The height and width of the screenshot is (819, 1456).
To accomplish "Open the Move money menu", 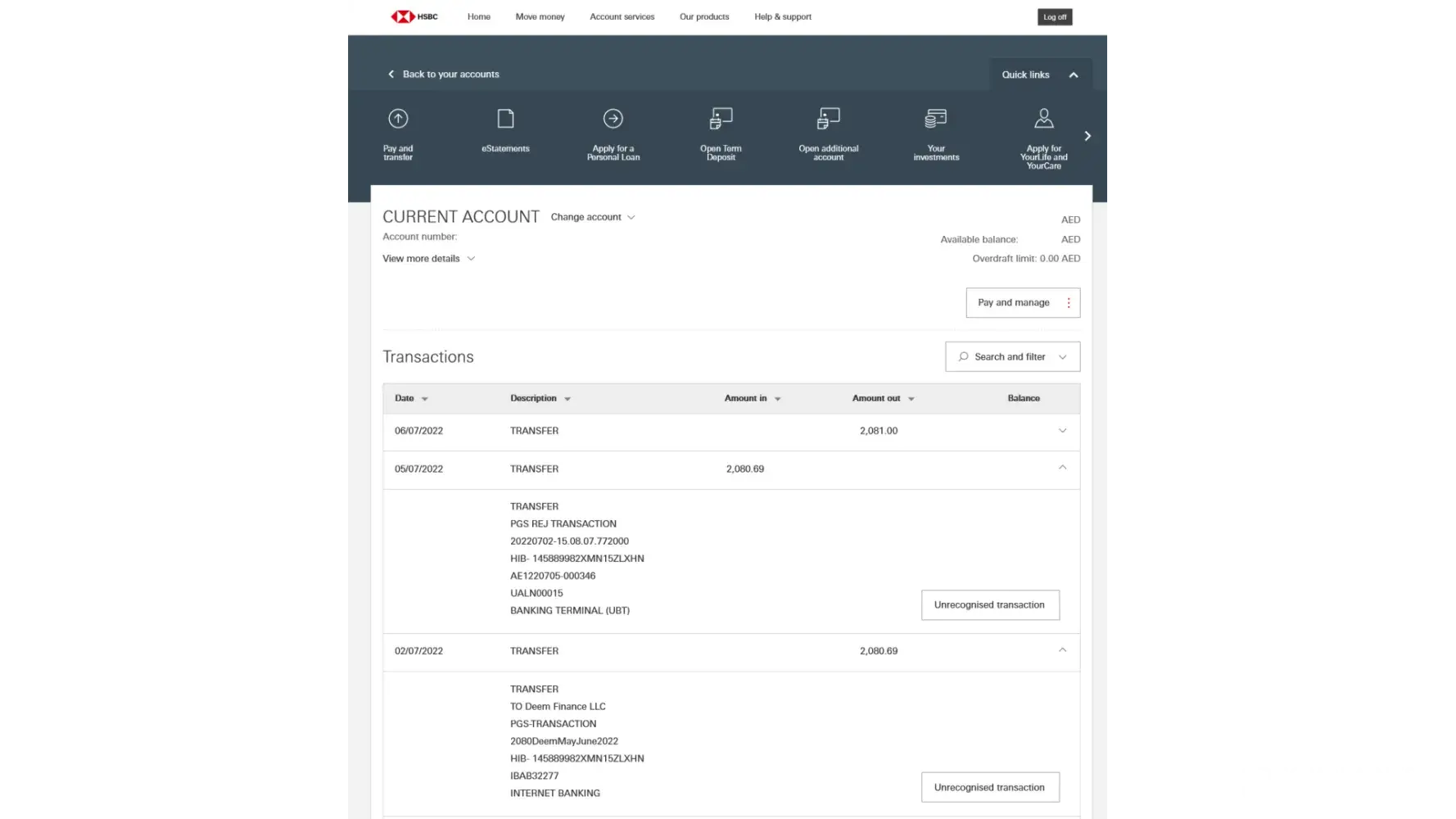I will [x=540, y=16].
